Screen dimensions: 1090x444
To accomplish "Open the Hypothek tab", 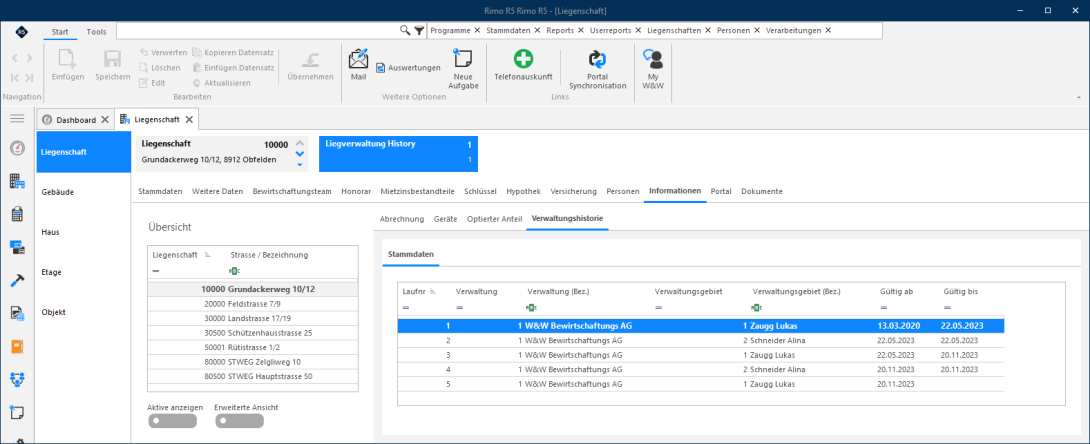I will (523, 191).
